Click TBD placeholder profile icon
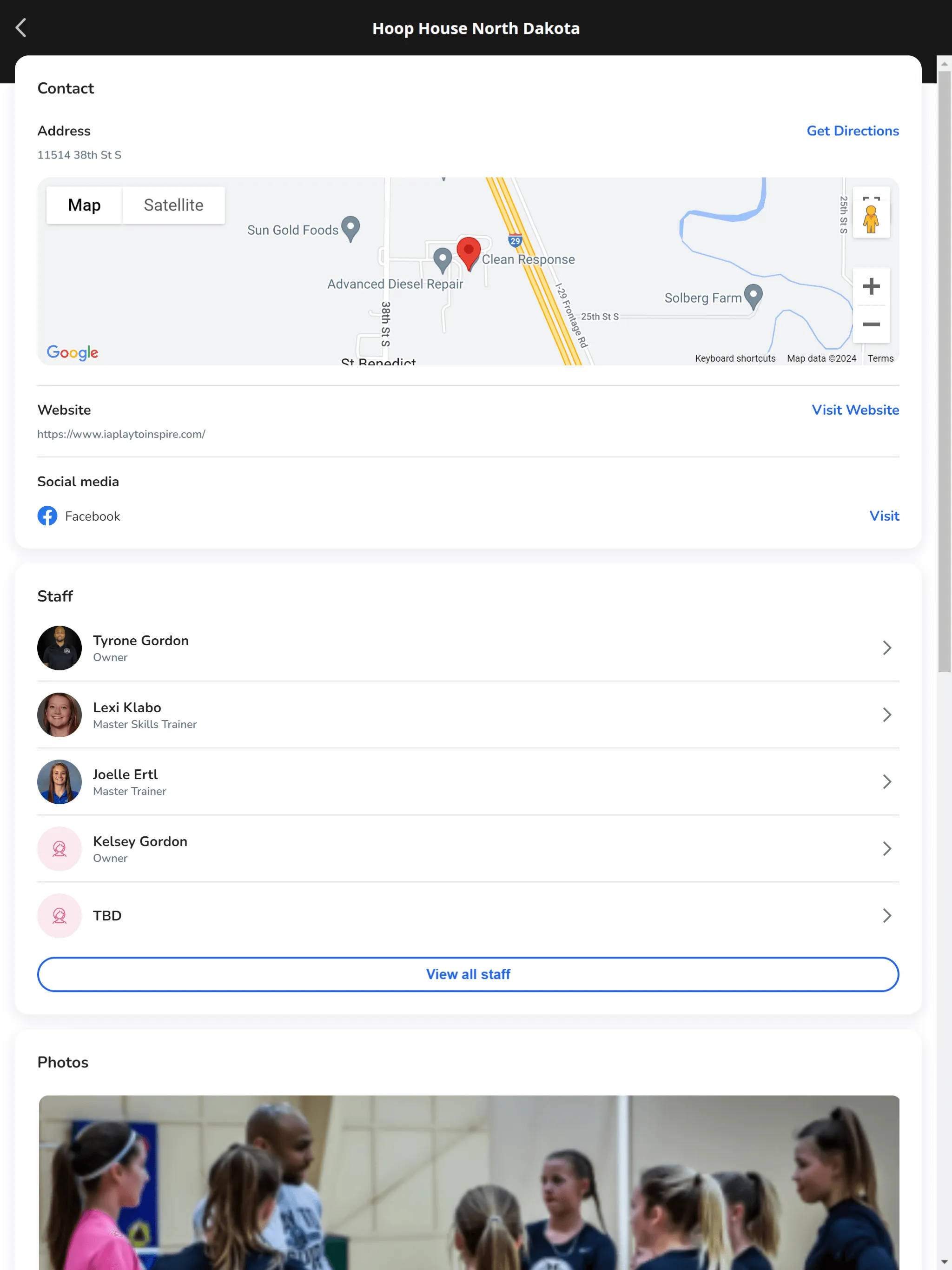Screen dimensions: 952x1270 pos(59,914)
